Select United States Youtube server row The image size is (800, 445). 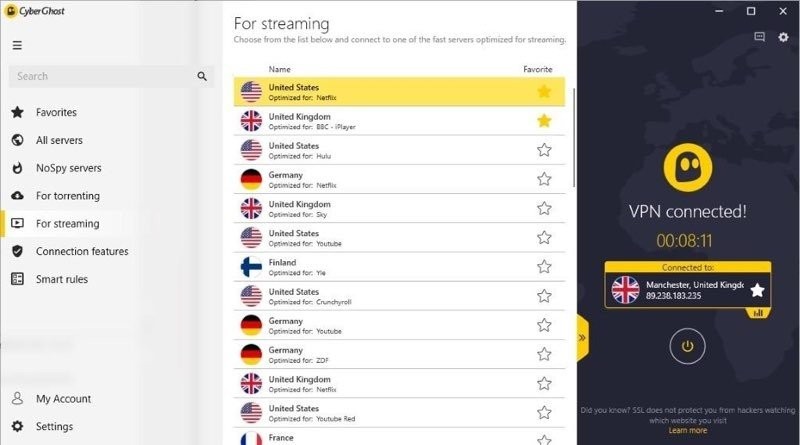click(399, 238)
